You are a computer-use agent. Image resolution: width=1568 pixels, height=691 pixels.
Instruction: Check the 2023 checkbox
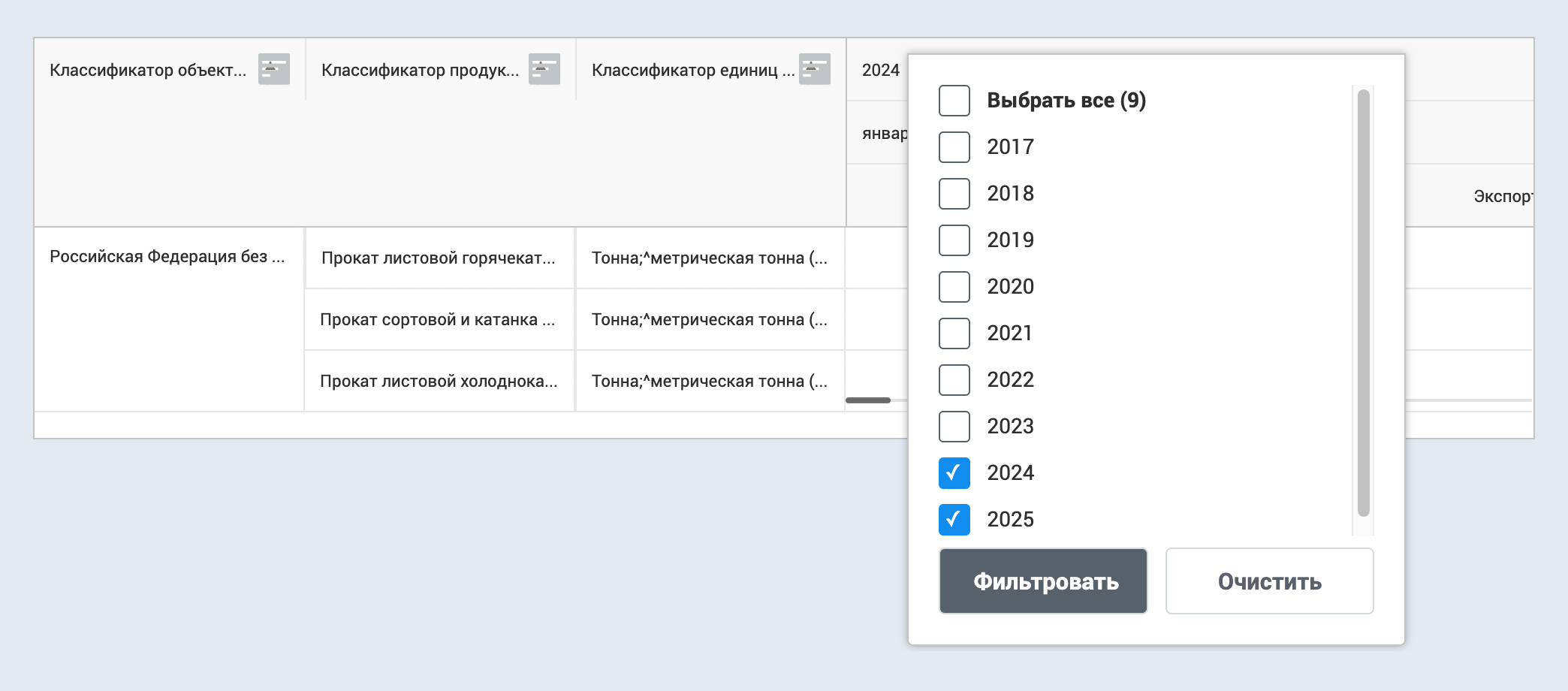point(954,427)
